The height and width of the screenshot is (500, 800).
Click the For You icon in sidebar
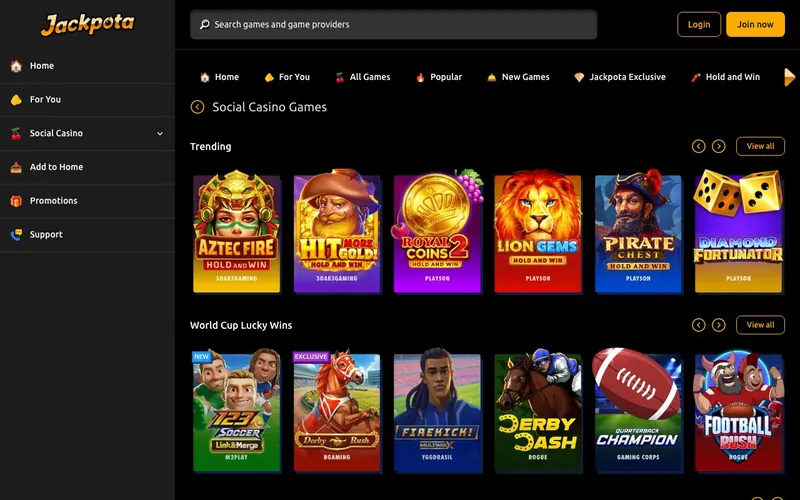click(x=16, y=99)
